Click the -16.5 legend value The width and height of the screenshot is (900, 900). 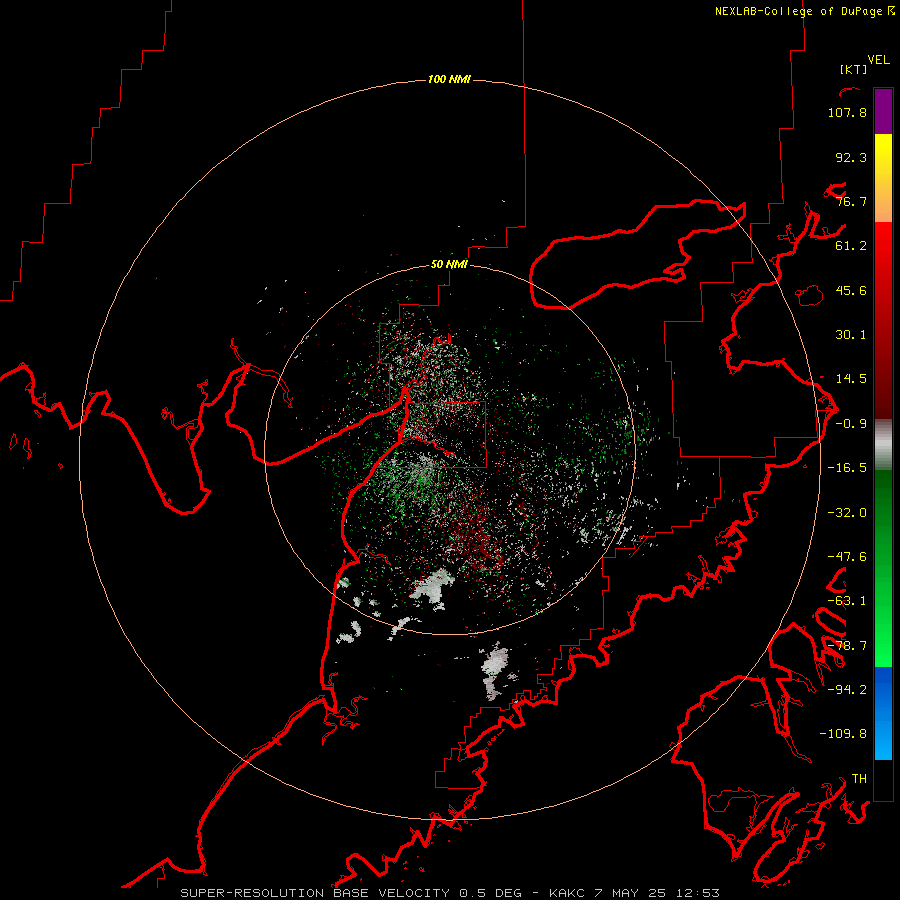click(x=847, y=468)
